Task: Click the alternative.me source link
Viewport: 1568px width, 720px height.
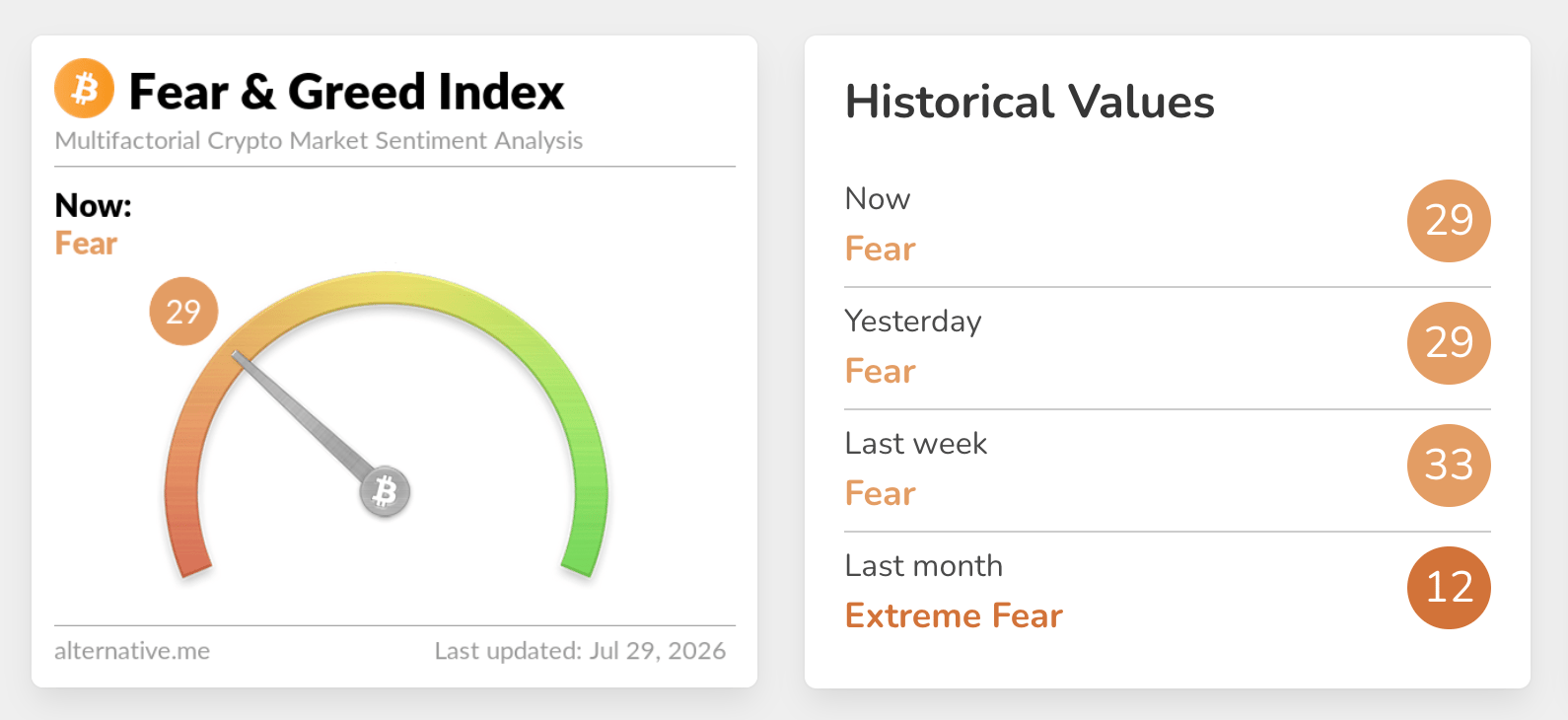Action: (132, 651)
